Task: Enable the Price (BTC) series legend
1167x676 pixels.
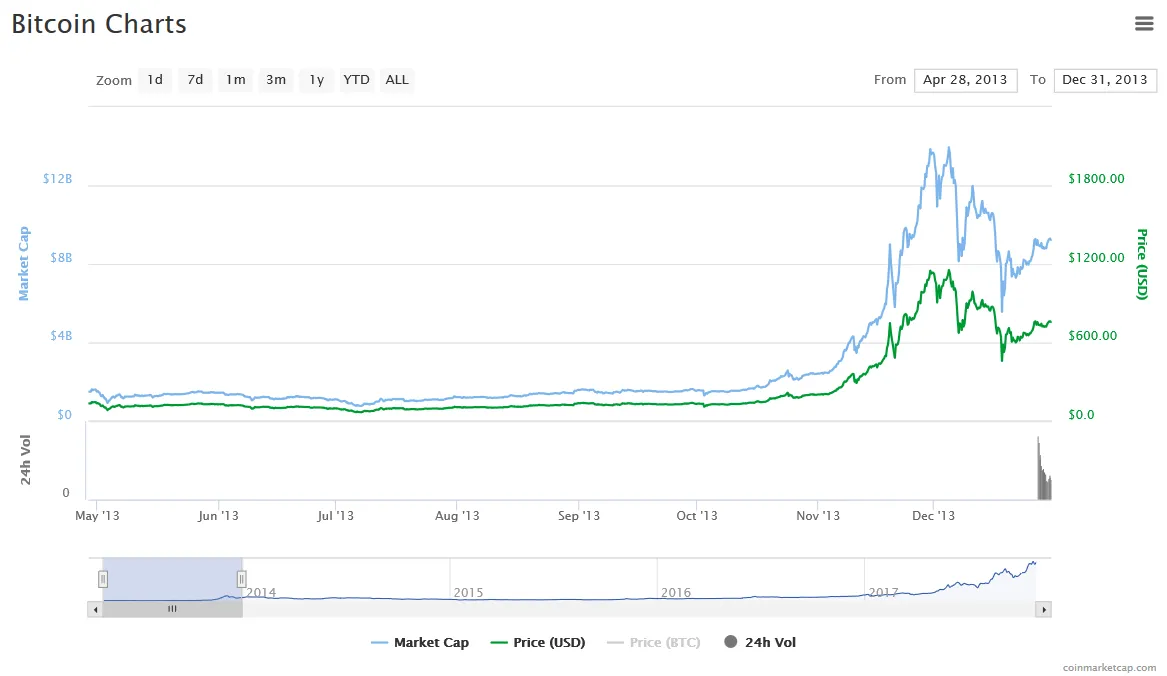Action: pyautogui.click(x=654, y=642)
